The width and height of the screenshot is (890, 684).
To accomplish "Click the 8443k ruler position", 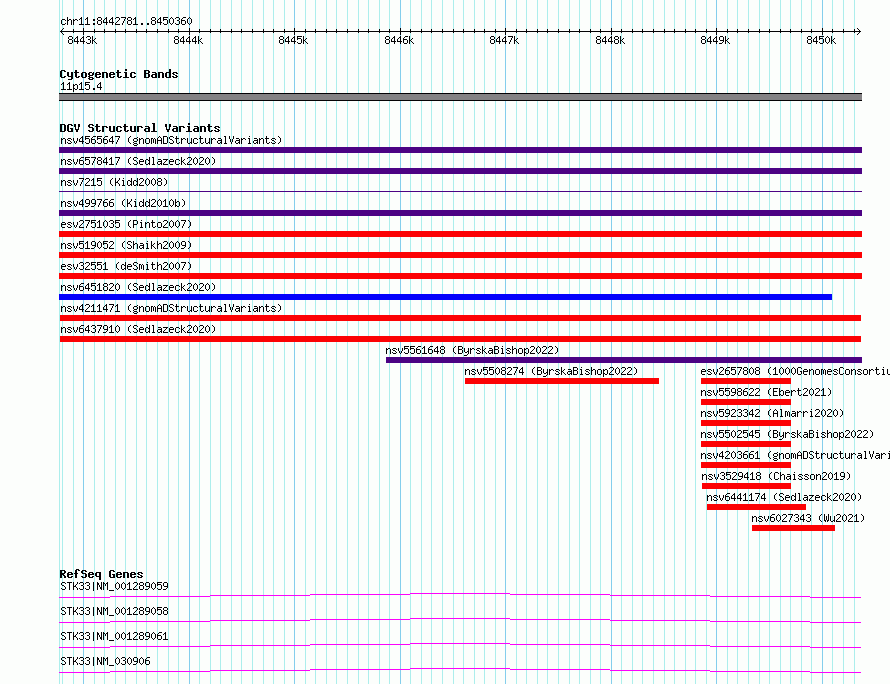I will [82, 40].
